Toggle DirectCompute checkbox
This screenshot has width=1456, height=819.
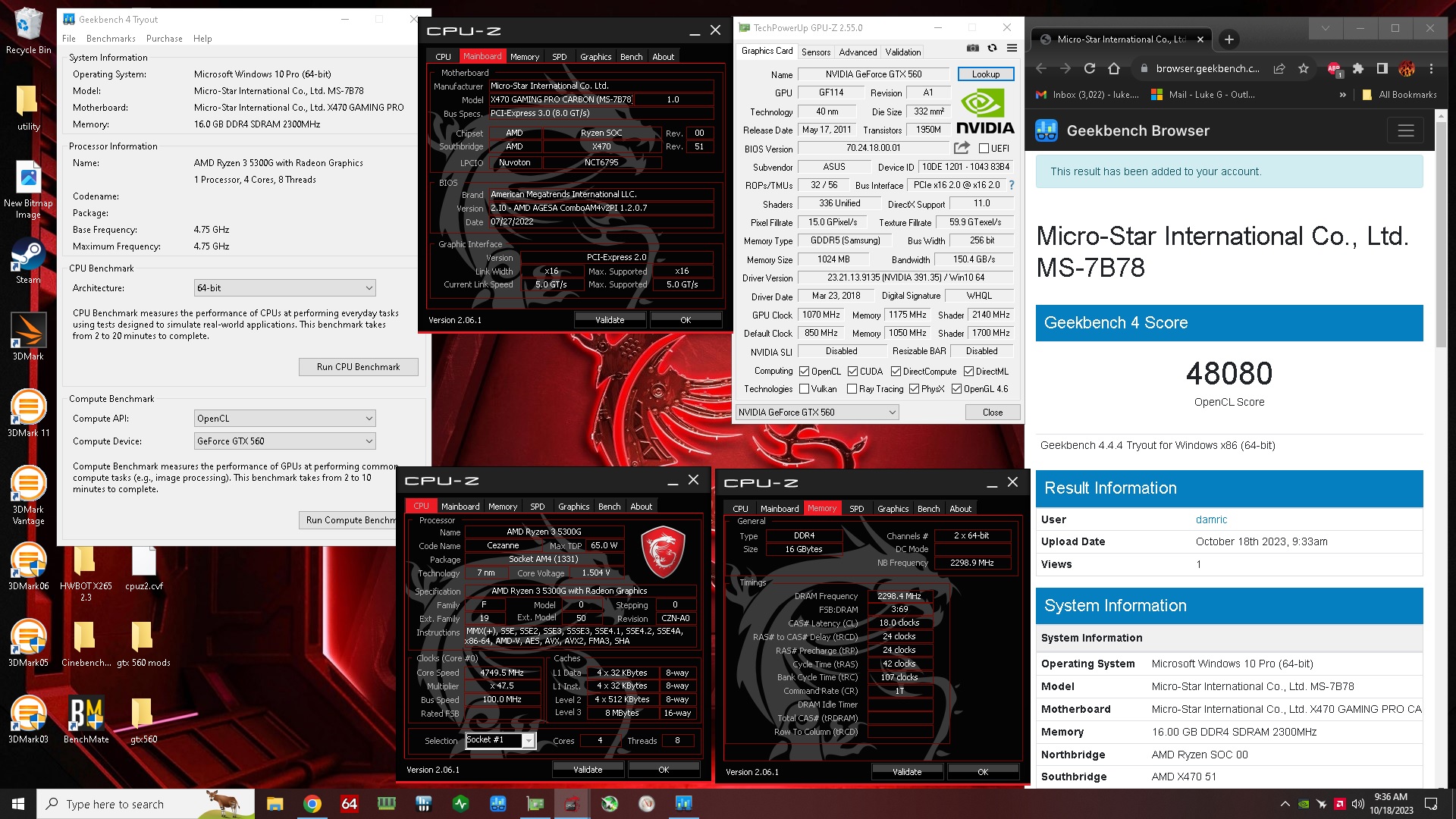[896, 372]
